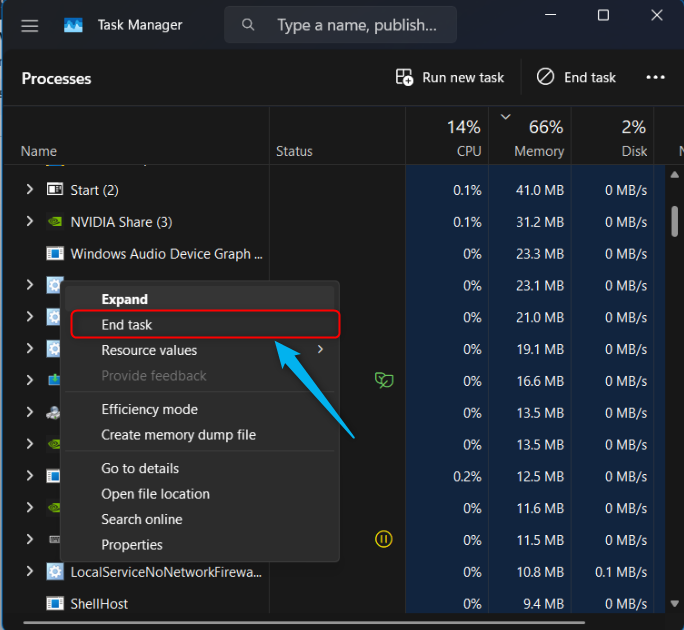Screen dimensions: 684x630
Task: Expand the process row with 21.0 MB
Action: [29, 317]
